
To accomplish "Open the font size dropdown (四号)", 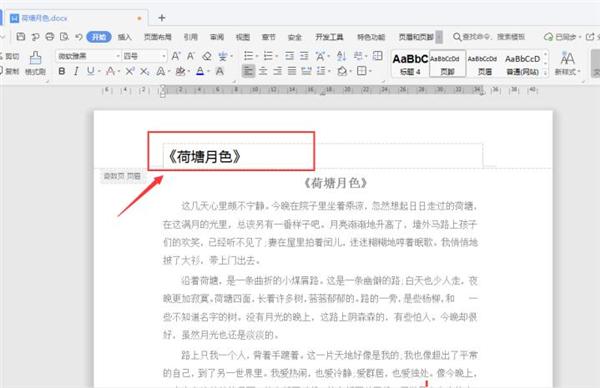I will (164, 57).
